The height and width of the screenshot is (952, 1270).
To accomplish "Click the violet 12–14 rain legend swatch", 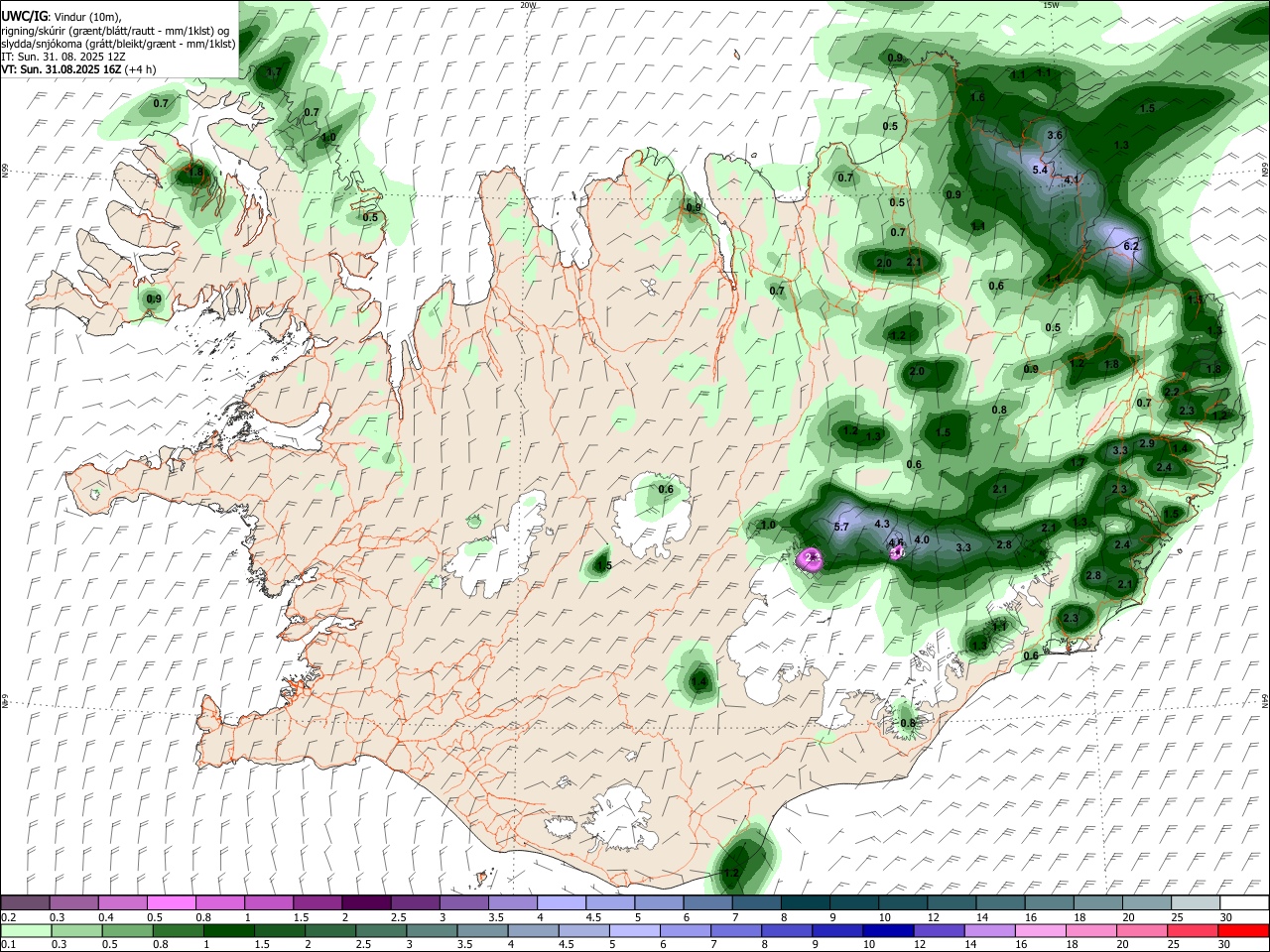I will tap(938, 931).
